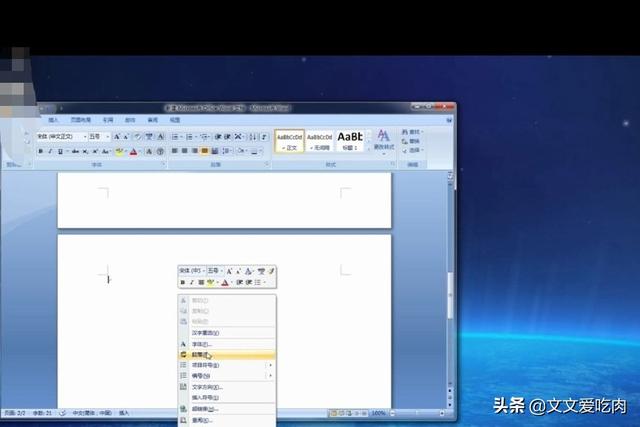This screenshot has height=427, width=640.
Task: Expand the 编号 (Numbering) submenu entry
Action: [x=227, y=376]
